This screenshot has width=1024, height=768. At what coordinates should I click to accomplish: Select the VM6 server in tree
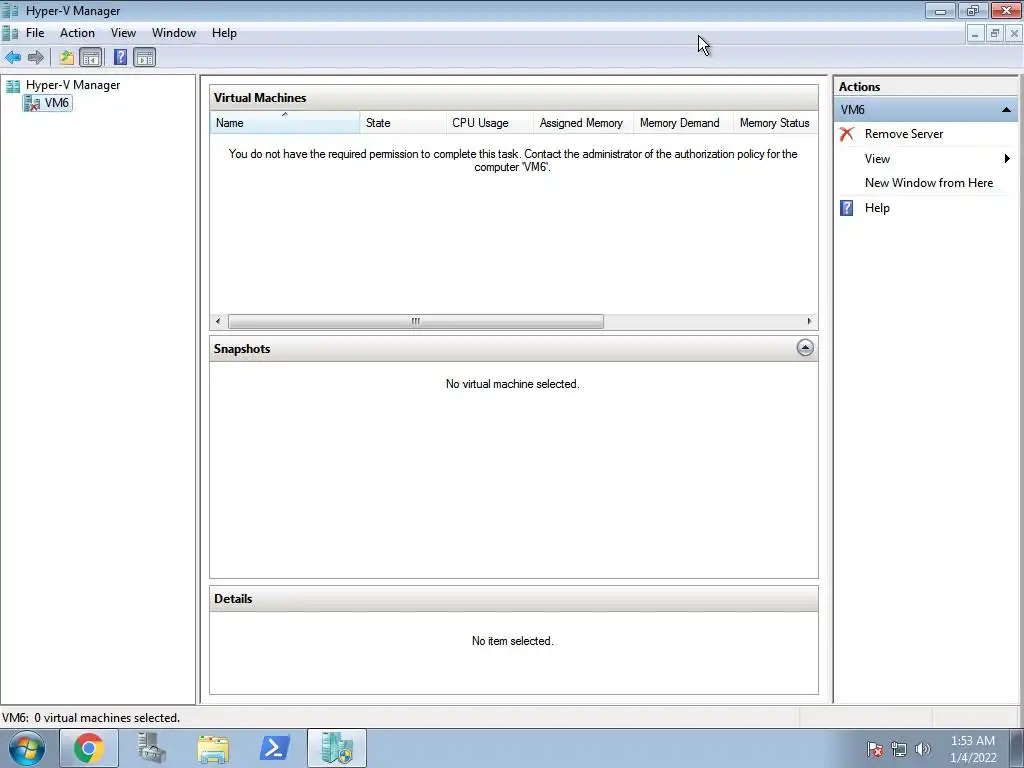[x=48, y=103]
